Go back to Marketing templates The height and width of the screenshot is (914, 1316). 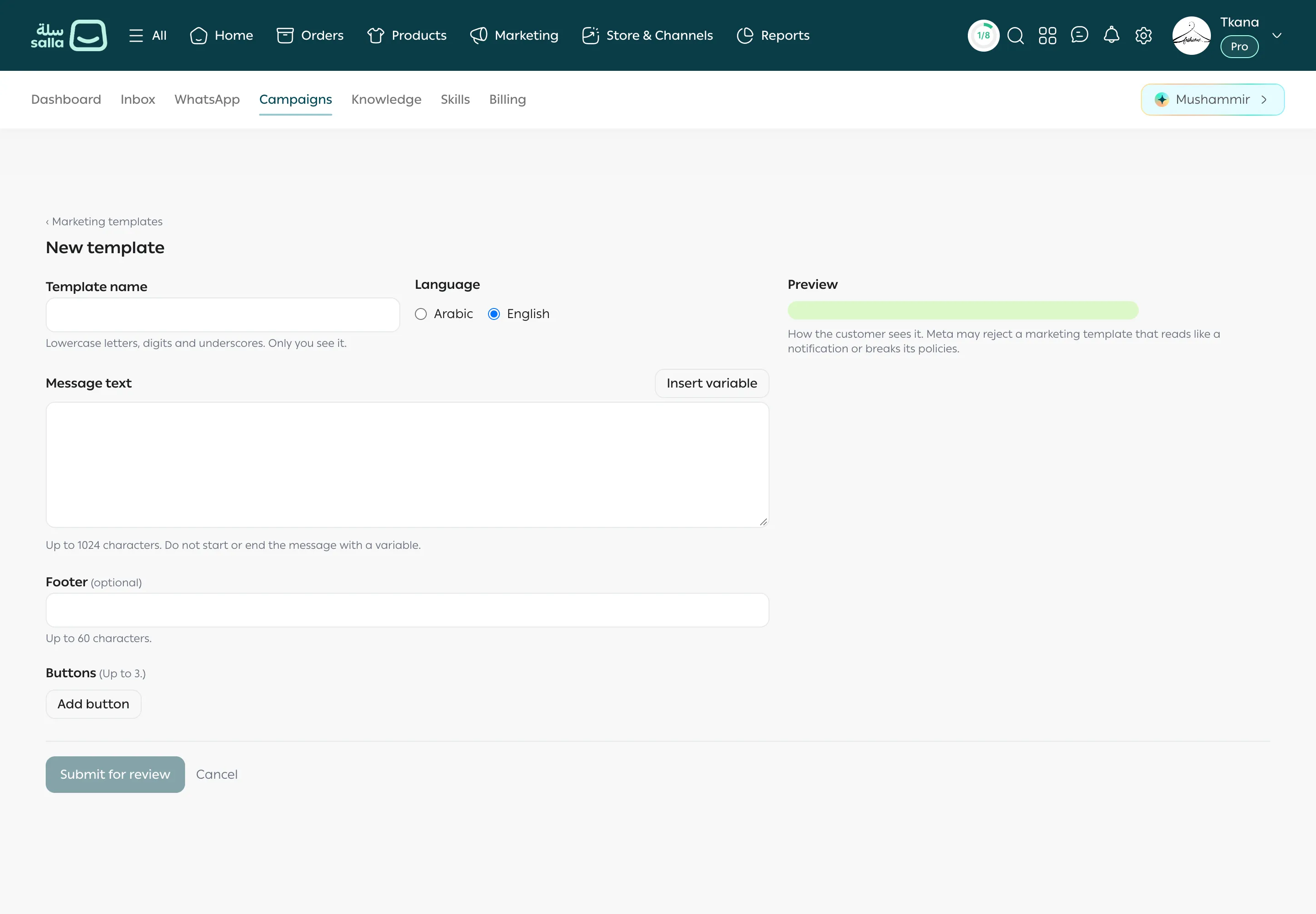[x=104, y=222]
